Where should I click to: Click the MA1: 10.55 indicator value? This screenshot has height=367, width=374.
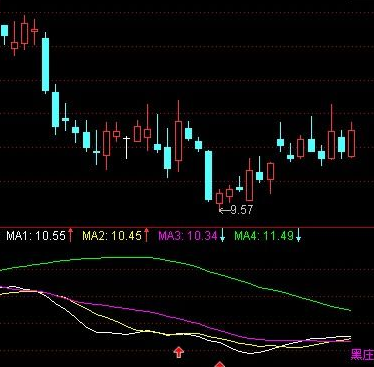(36, 236)
